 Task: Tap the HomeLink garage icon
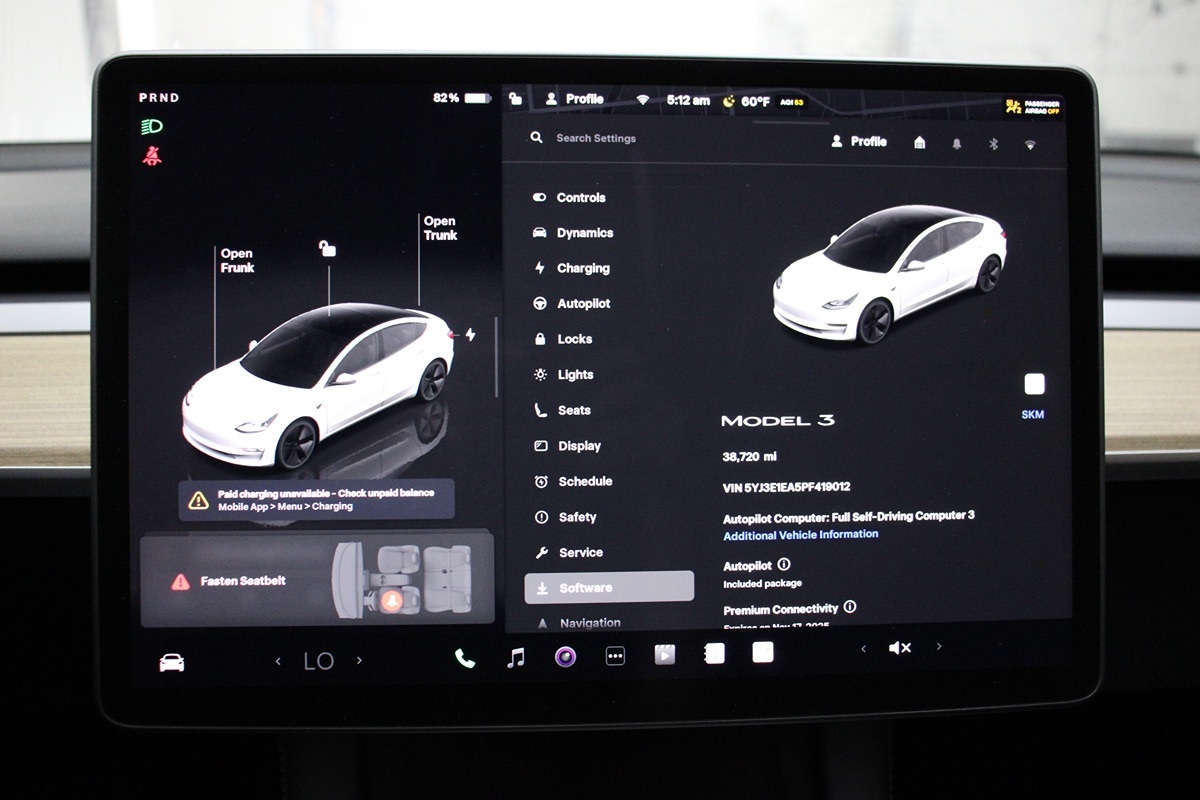(x=919, y=143)
